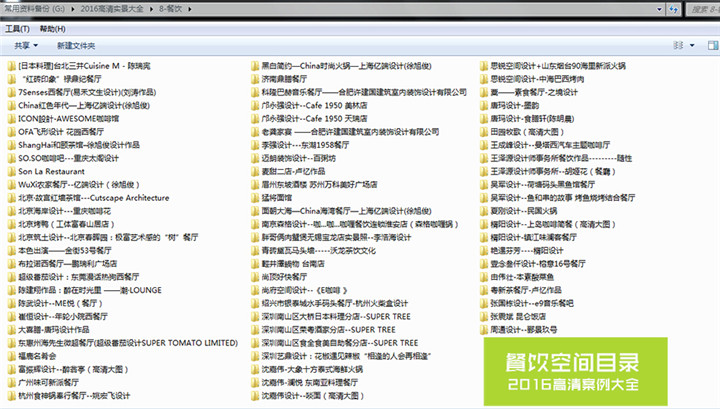This screenshot has width=720, height=409.
Task: Click folder icon of 北京烤鸭 row
Action: coord(11,224)
